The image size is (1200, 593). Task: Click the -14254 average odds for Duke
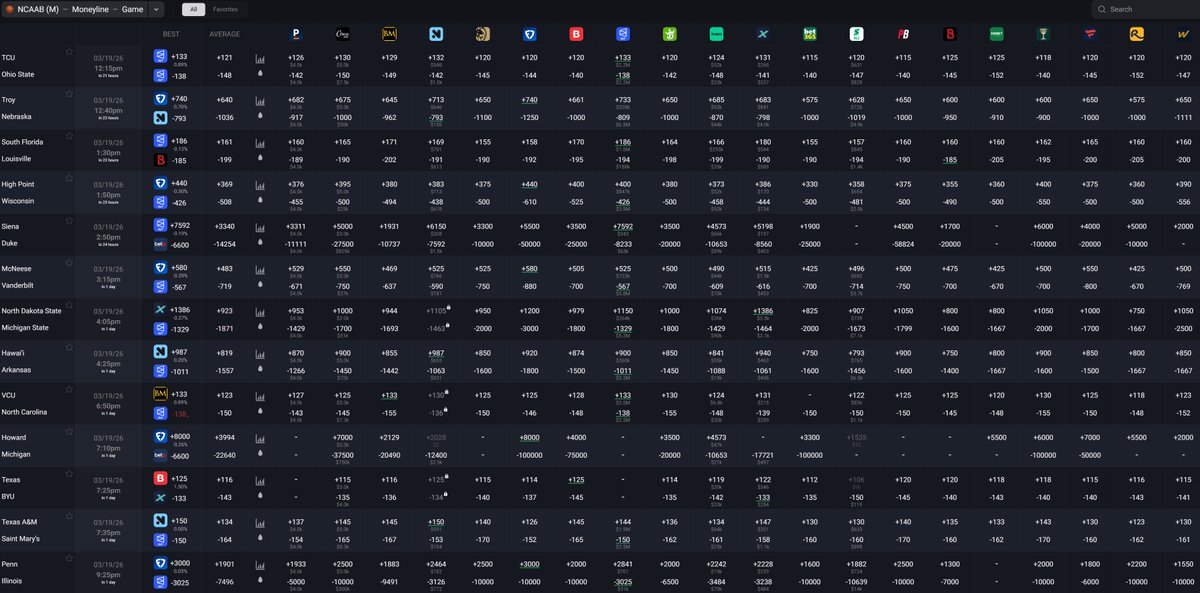225,244
